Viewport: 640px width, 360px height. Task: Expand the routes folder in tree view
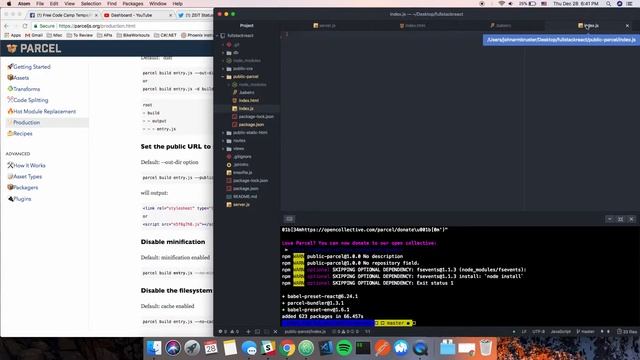pos(223,140)
